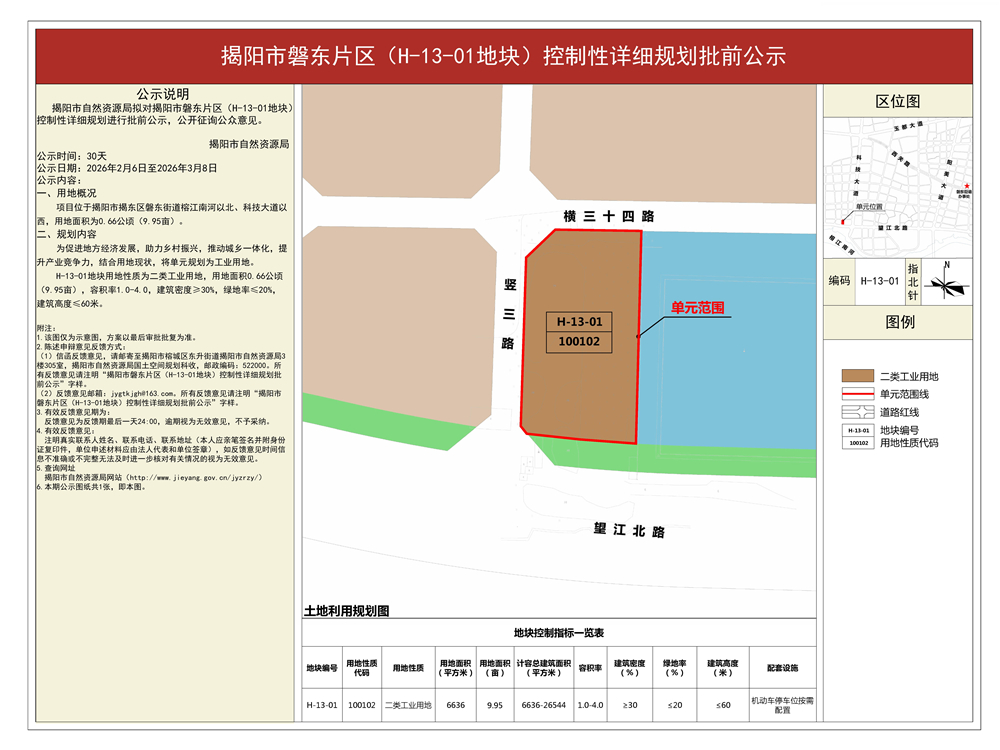Click the 横三十四路 road label
Screen dimensions: 1000x750
coord(607,216)
